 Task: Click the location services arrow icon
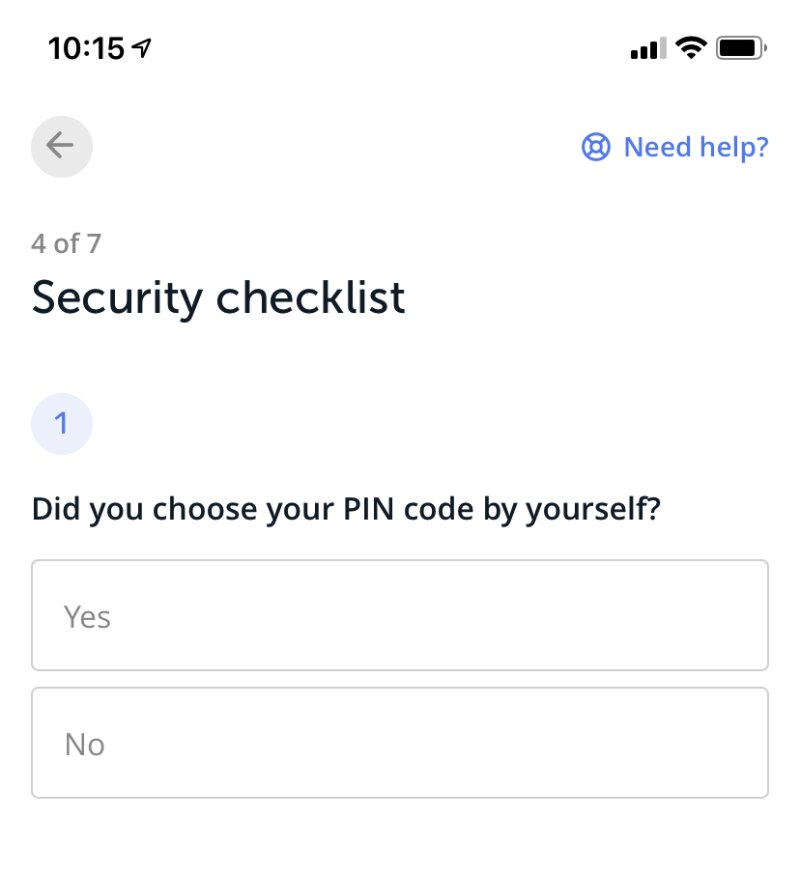pos(143,47)
